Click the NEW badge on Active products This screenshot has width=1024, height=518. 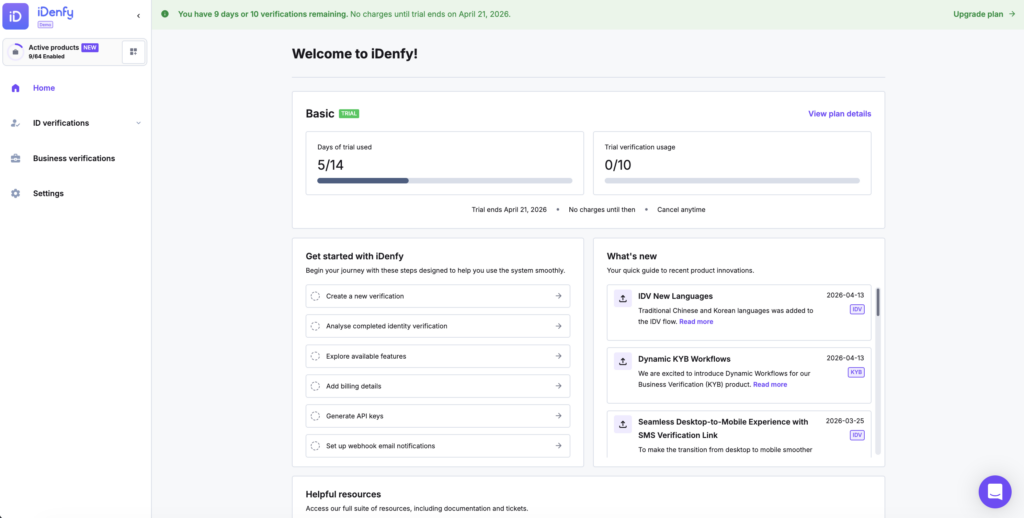pos(90,48)
